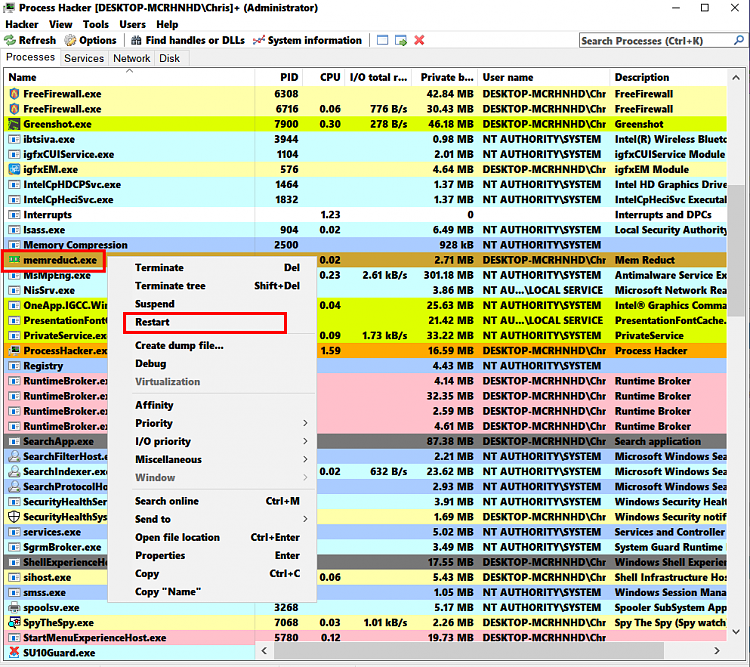Click the Greenshot.exe process icon
Image resolution: width=750 pixels, height=667 pixels.
[14, 124]
